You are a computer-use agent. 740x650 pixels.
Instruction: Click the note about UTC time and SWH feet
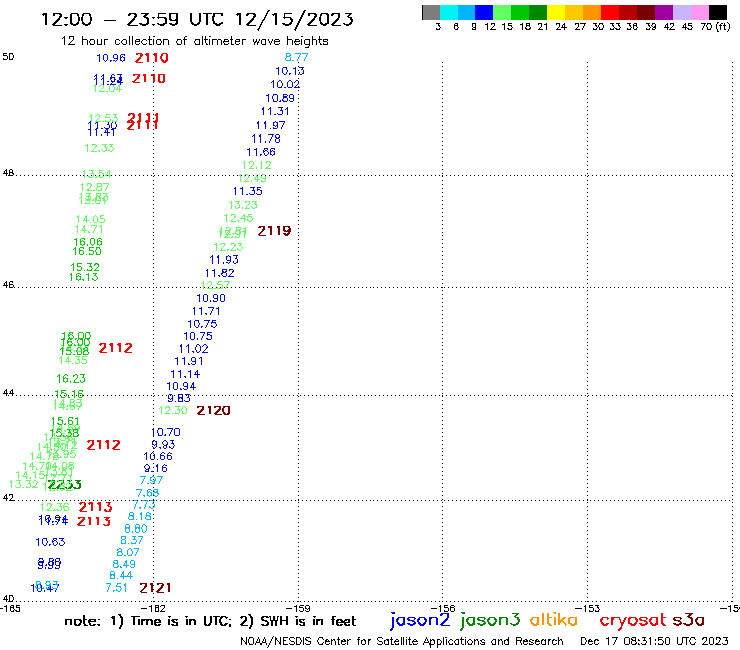pyautogui.click(x=210, y=621)
